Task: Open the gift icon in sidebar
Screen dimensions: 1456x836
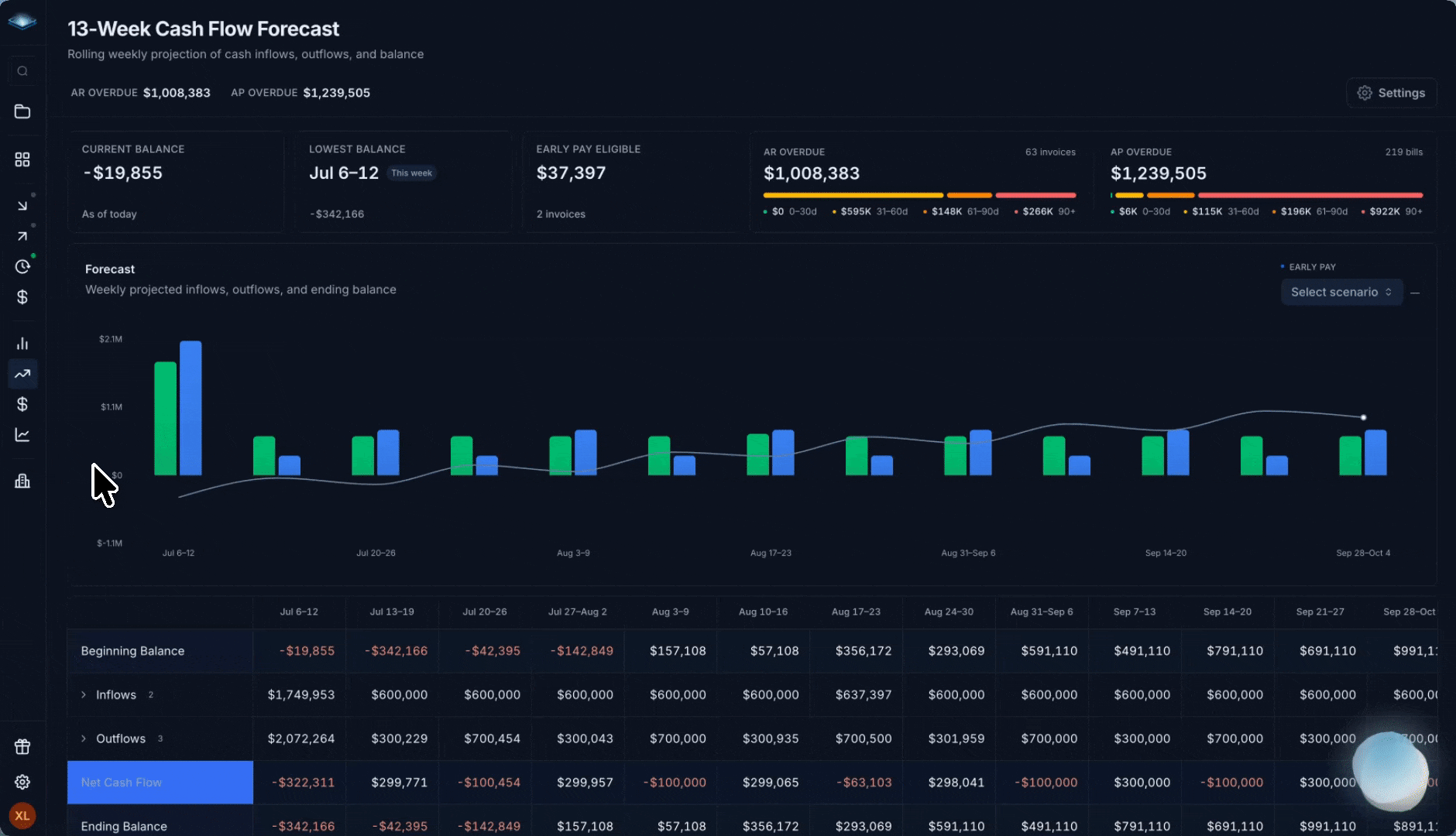Action: (x=22, y=747)
